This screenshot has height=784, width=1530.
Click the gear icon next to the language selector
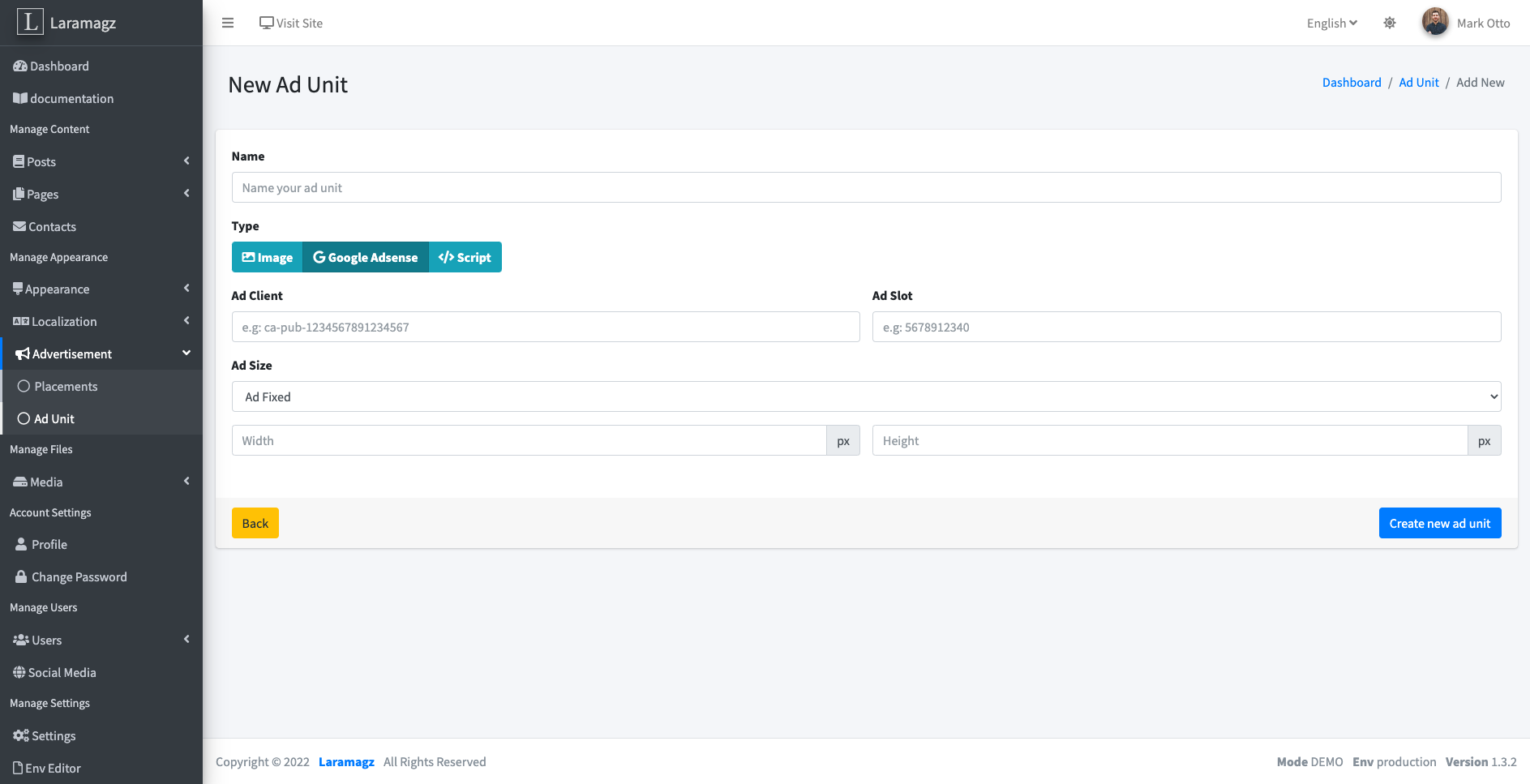pos(1390,23)
